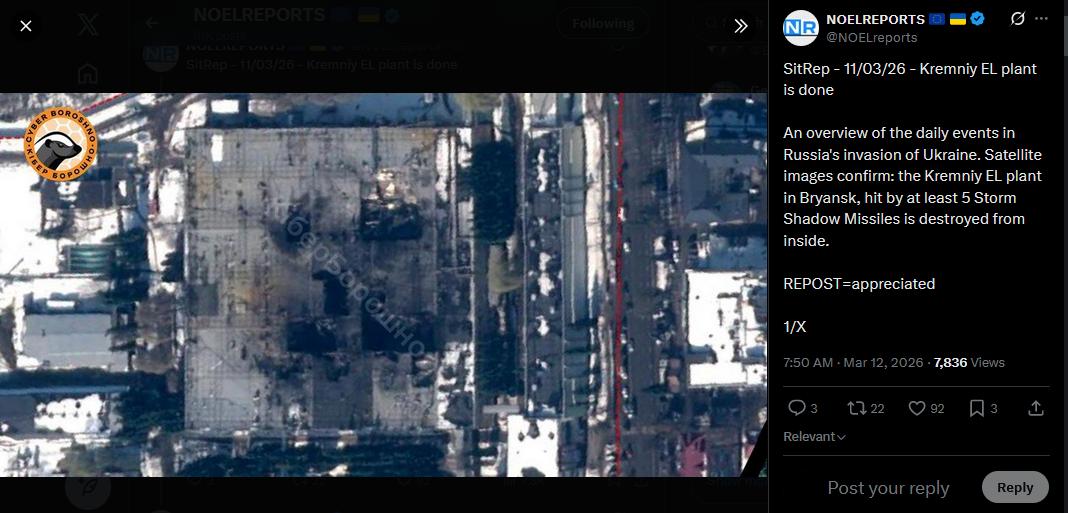Like the post with 92 likes
Screen dimensions: 1068x513
[x=926, y=408]
